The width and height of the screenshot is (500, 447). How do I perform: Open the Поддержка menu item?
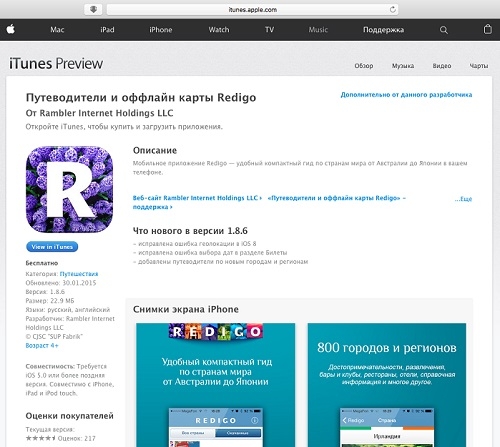click(383, 30)
